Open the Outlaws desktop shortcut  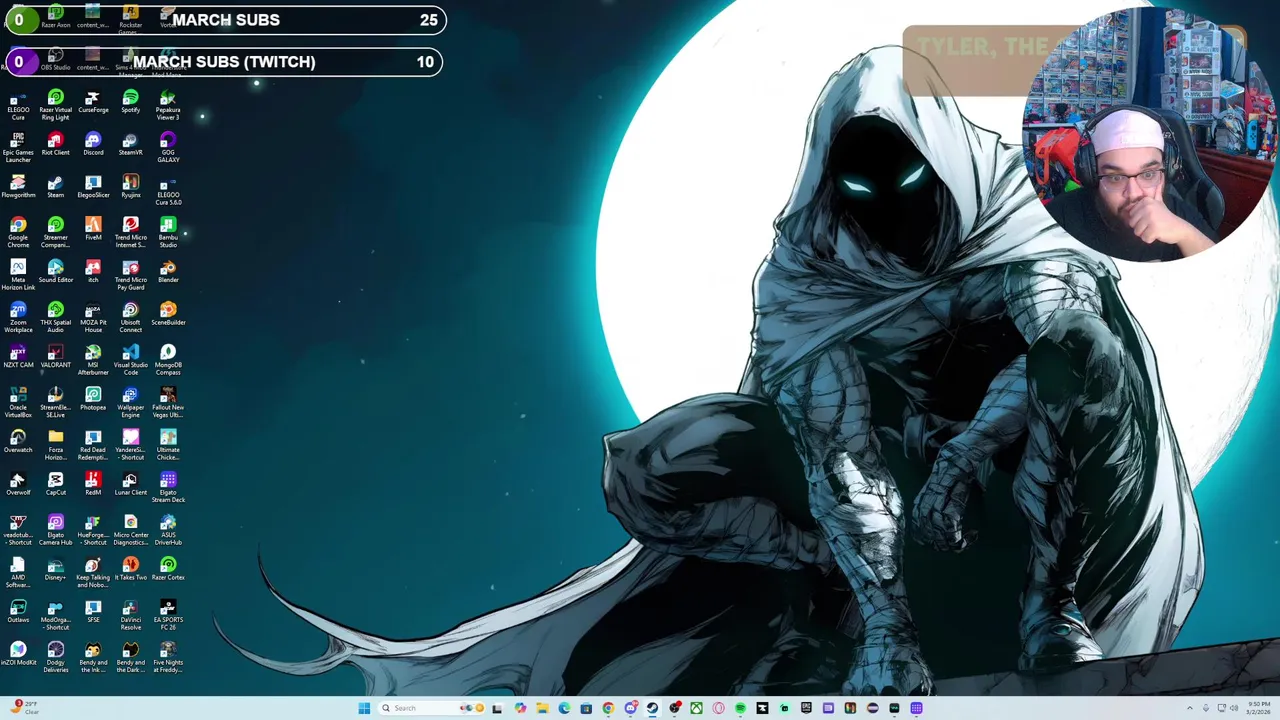click(18, 611)
